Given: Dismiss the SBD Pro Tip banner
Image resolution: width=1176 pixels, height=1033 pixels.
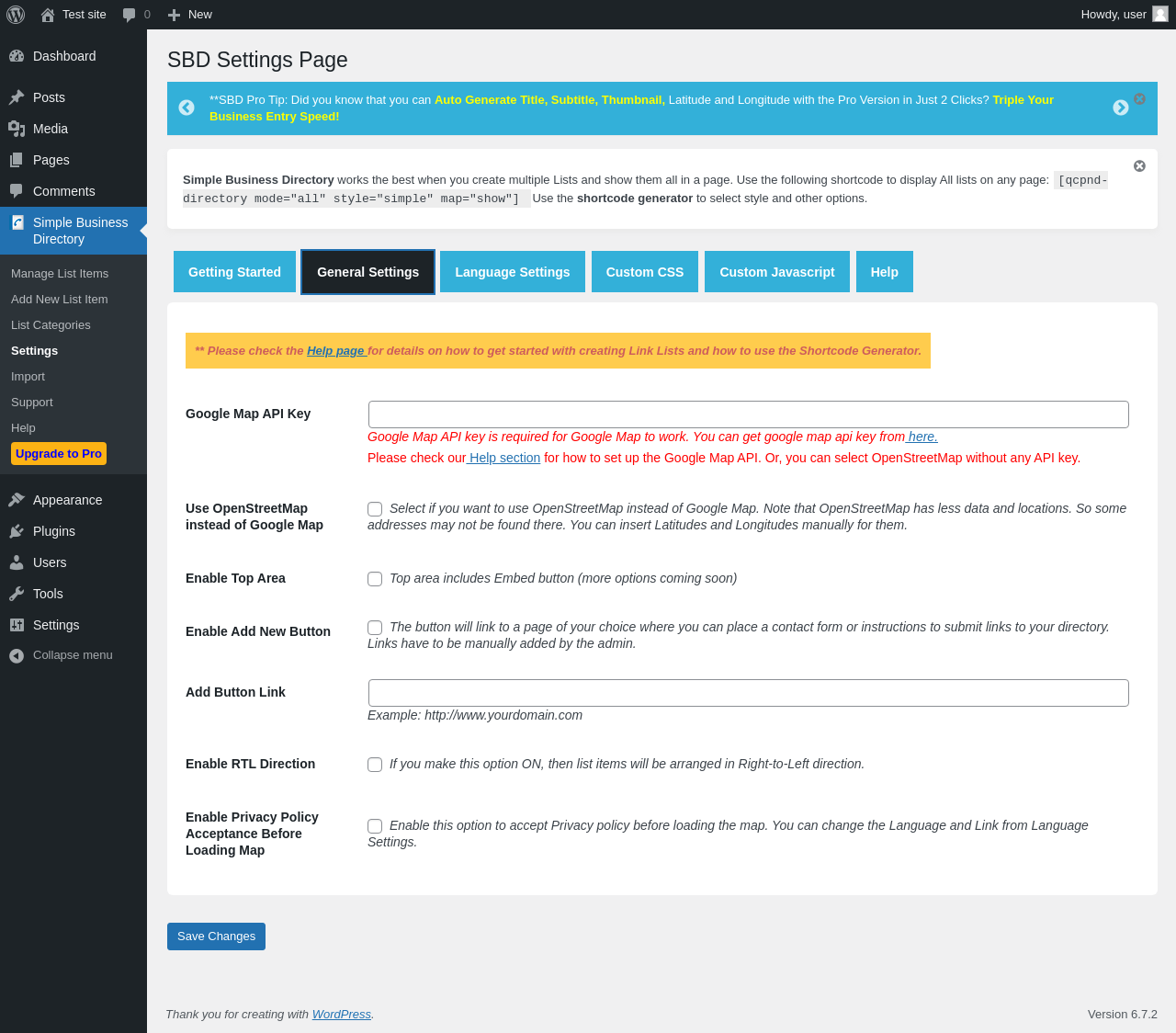Looking at the screenshot, I should 1139,99.
